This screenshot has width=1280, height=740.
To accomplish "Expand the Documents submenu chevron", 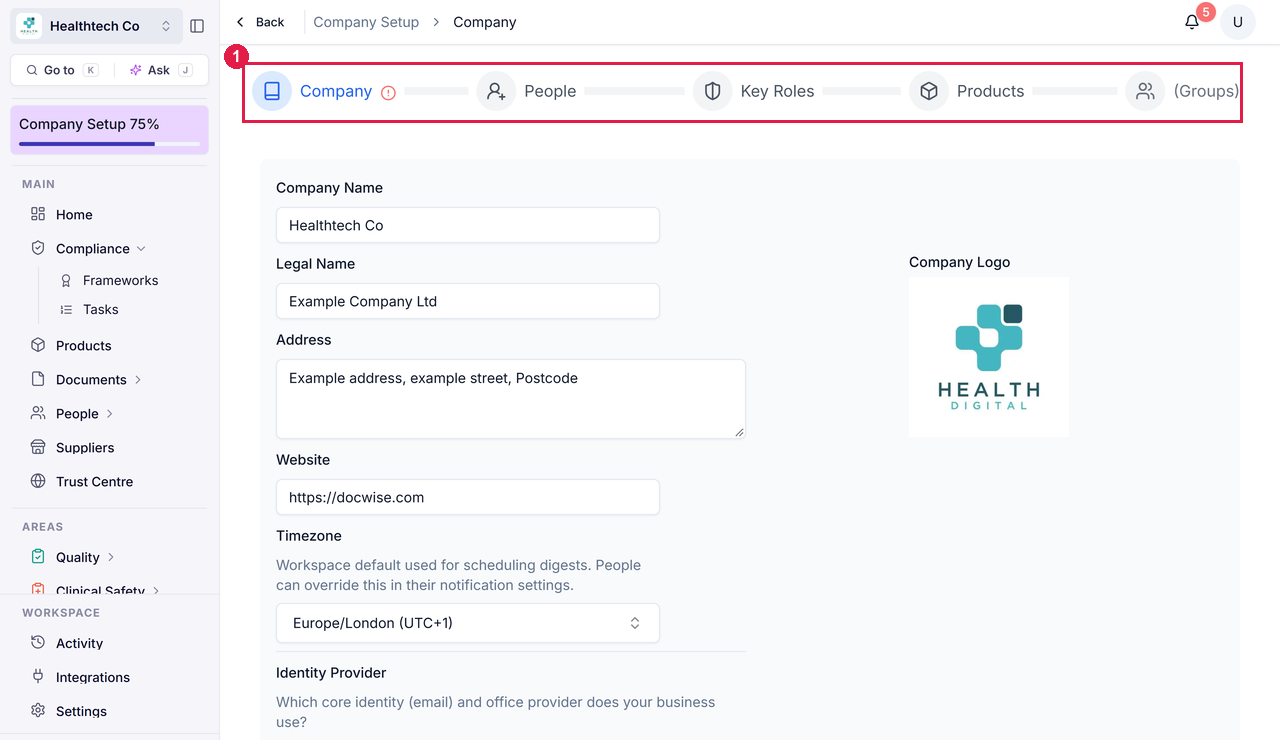I will tap(138, 380).
